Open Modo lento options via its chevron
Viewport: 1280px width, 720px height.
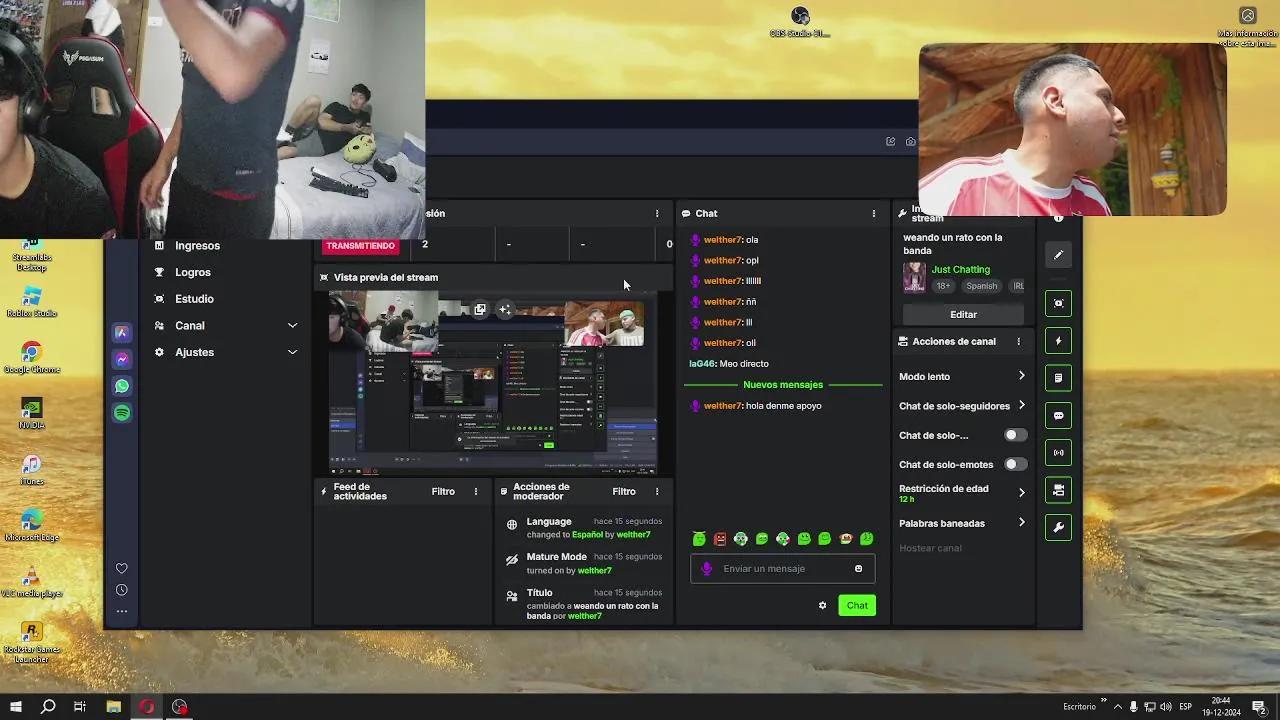1020,376
